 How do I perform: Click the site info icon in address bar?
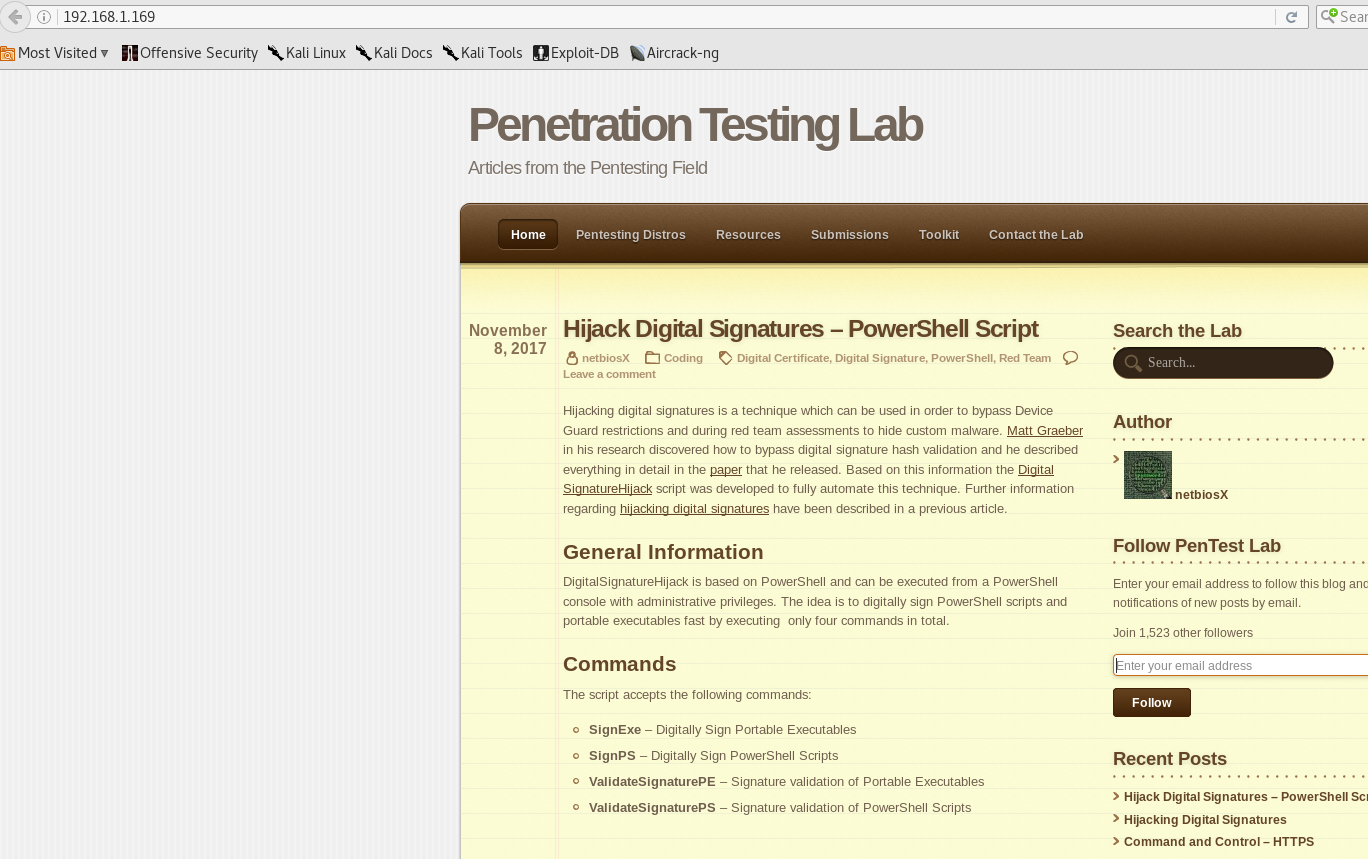pos(44,17)
